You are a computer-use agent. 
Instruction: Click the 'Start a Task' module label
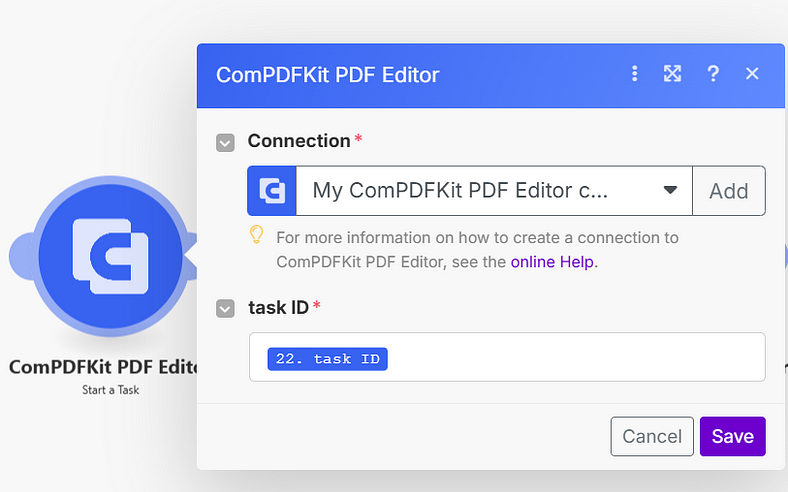111,390
